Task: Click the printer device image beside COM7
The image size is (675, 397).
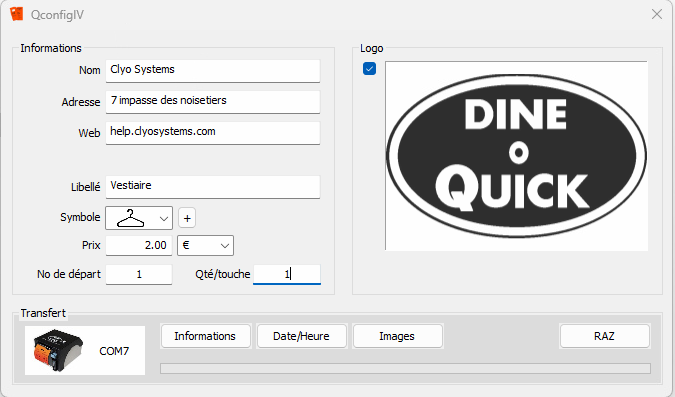Action: (57, 350)
